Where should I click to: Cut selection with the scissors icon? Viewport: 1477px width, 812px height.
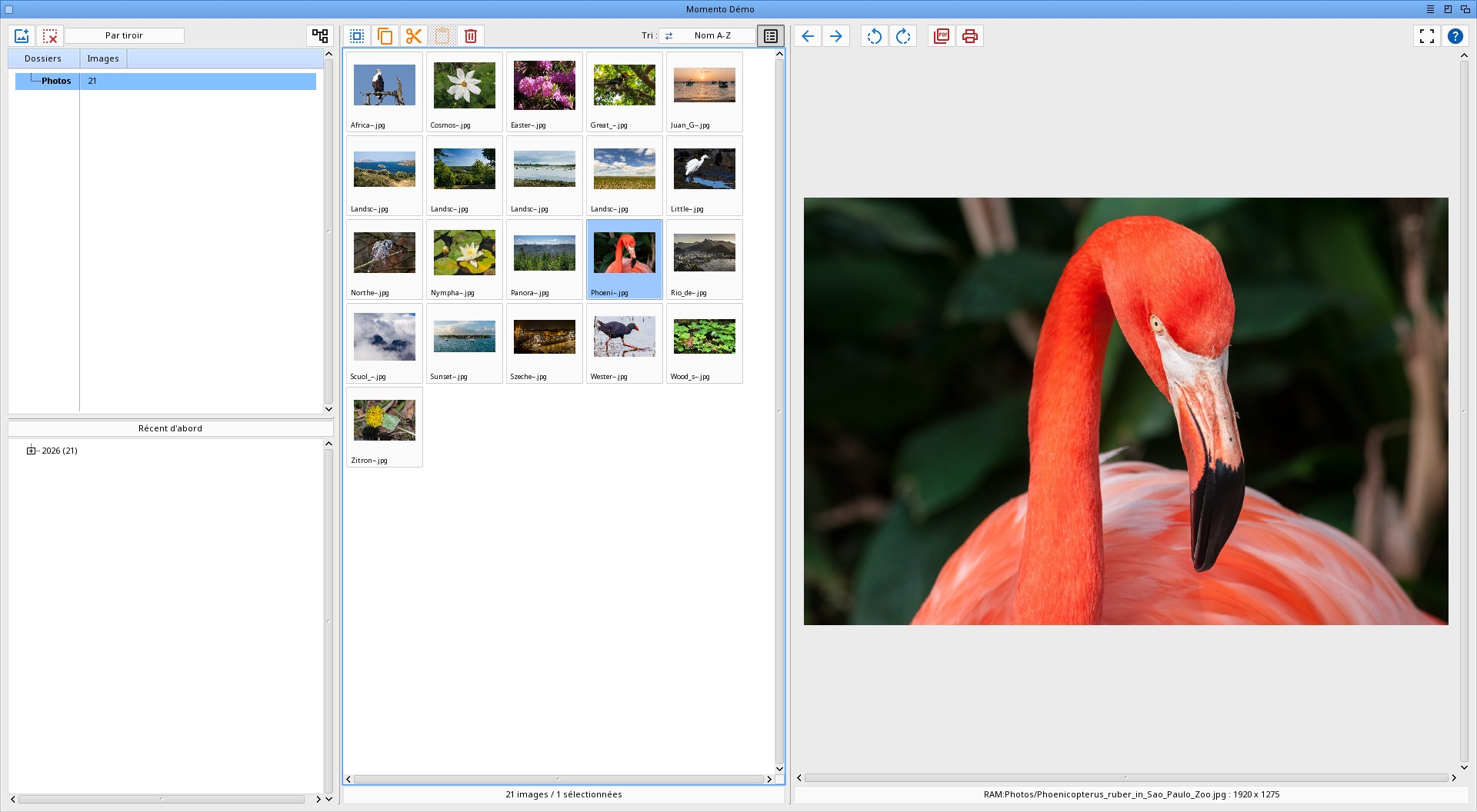click(414, 36)
